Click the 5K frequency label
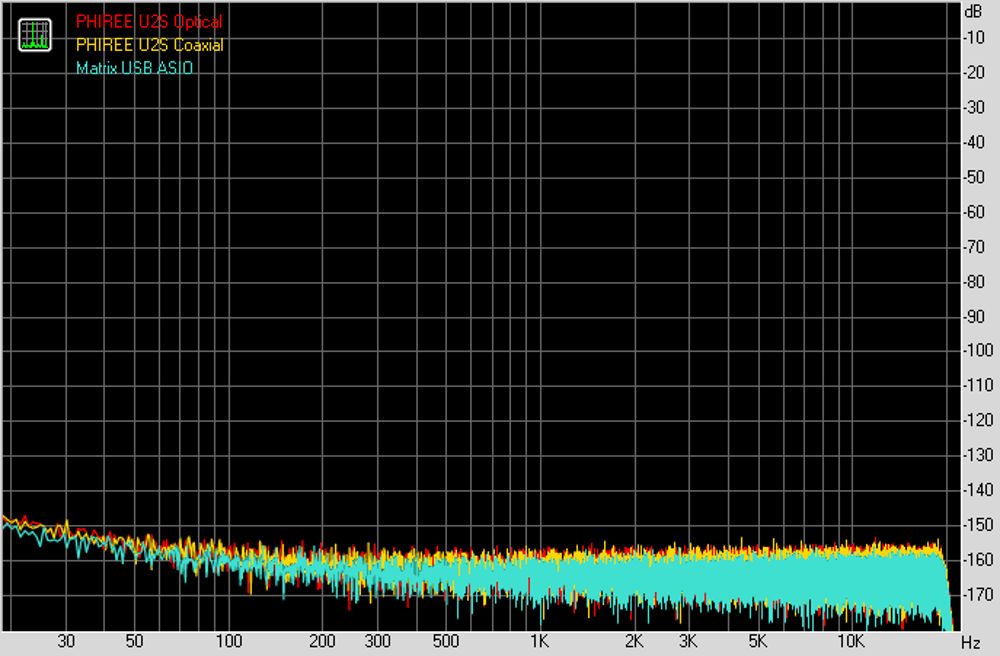This screenshot has width=1000, height=656. [x=758, y=641]
